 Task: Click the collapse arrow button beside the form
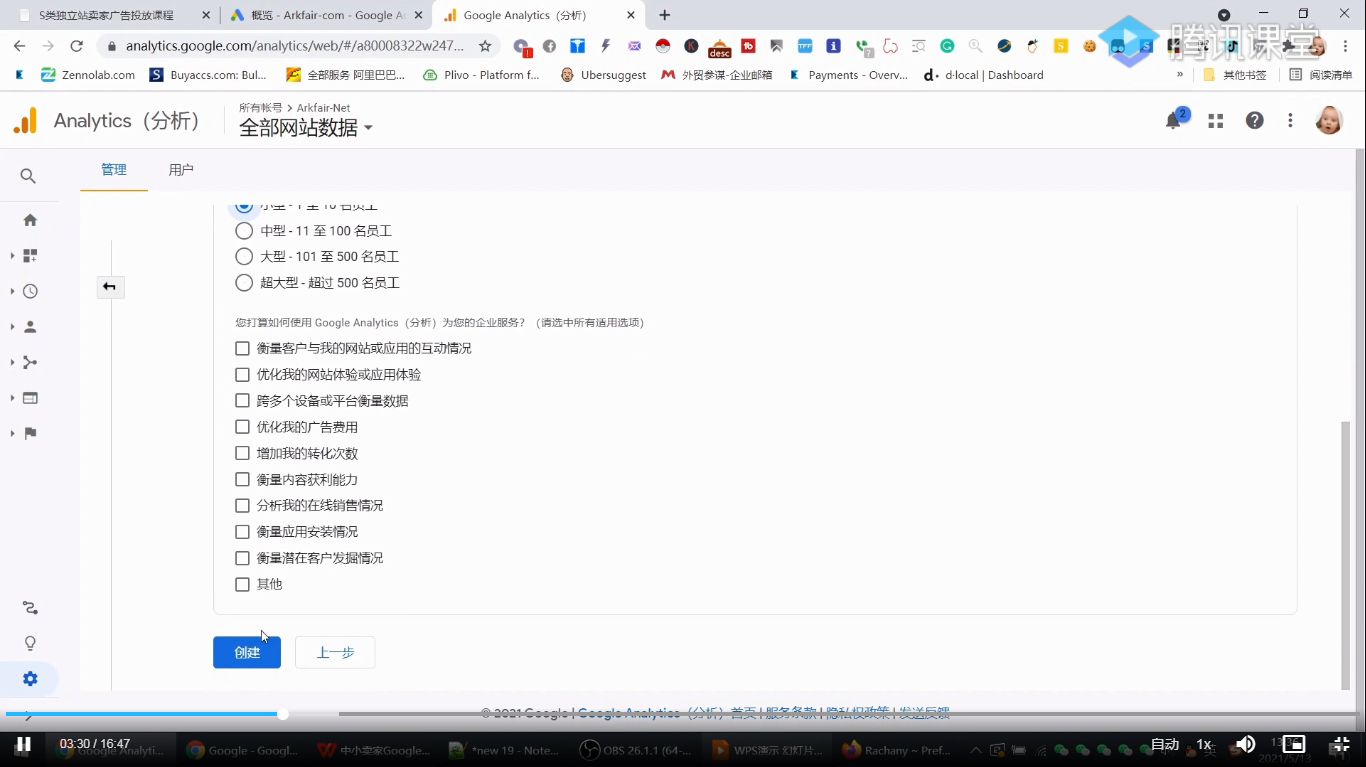[110, 286]
